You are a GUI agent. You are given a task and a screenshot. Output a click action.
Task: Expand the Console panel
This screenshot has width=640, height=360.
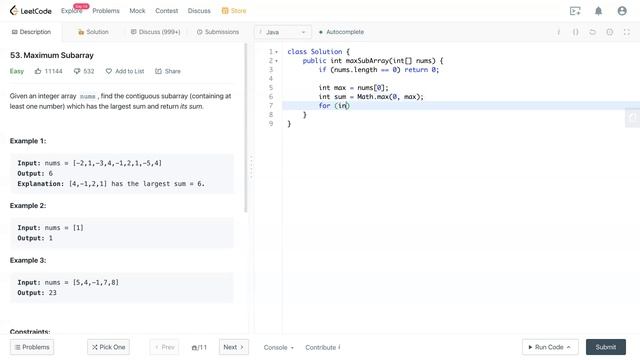click(x=278, y=347)
